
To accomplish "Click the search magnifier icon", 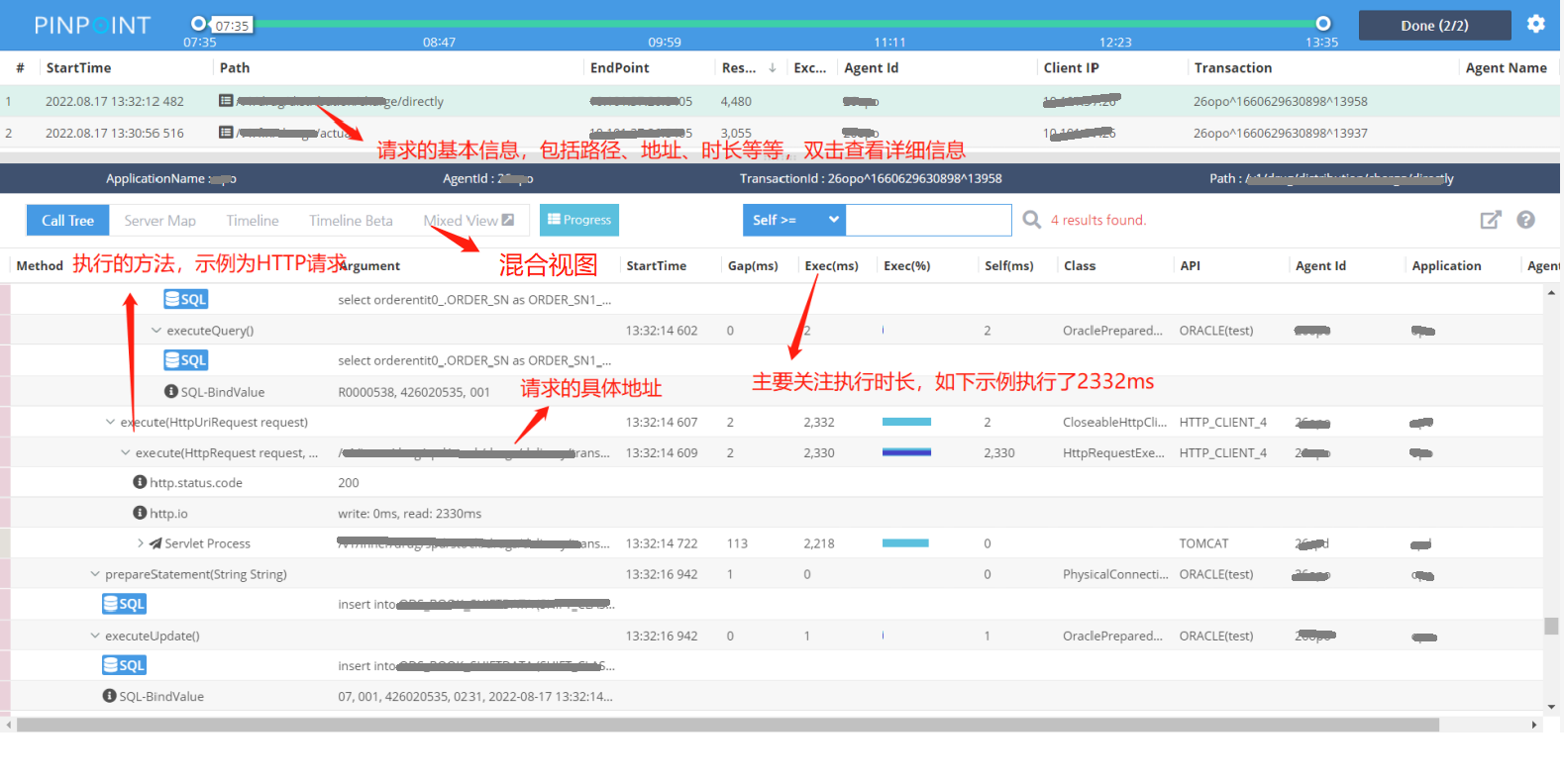I will [x=1031, y=220].
